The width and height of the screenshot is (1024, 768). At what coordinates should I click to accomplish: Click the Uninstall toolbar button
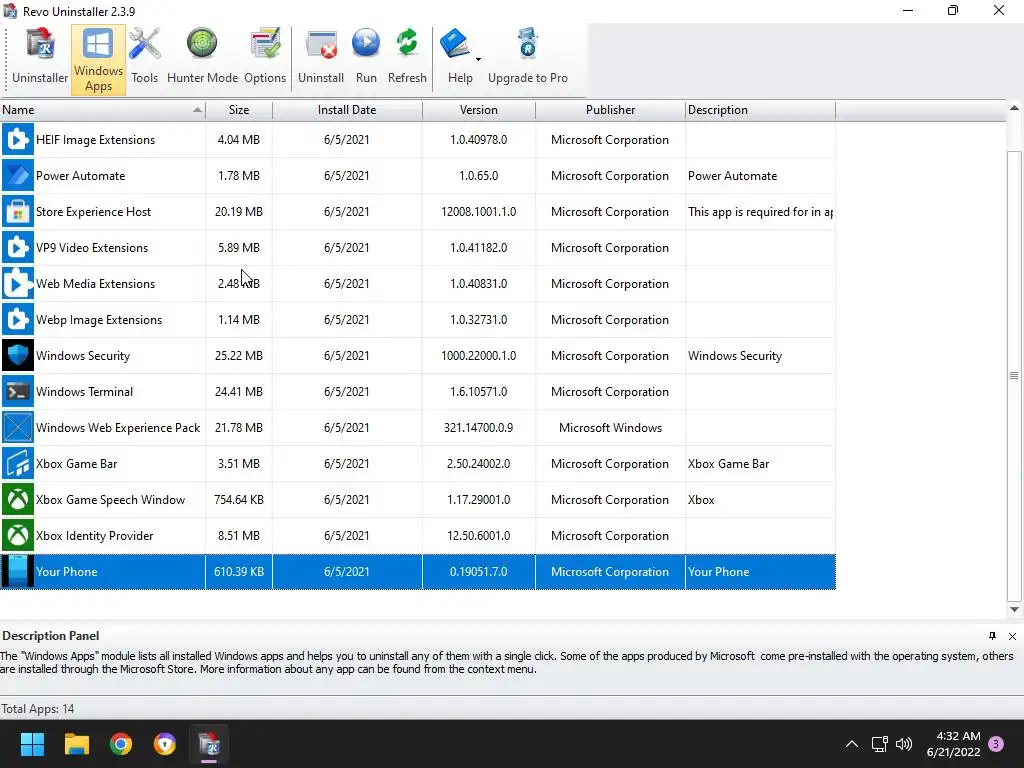pos(321,59)
